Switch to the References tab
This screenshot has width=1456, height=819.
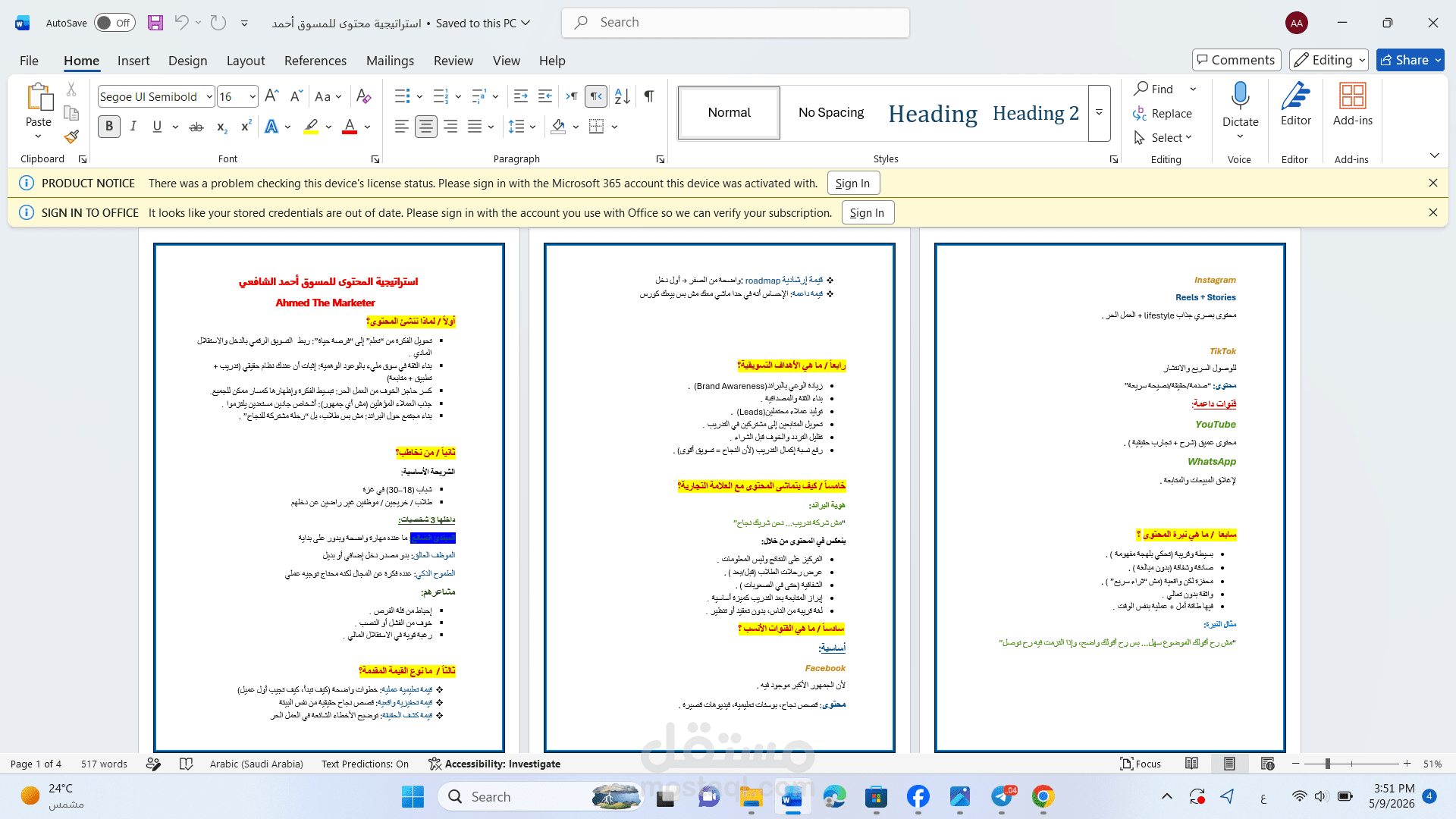coord(315,61)
